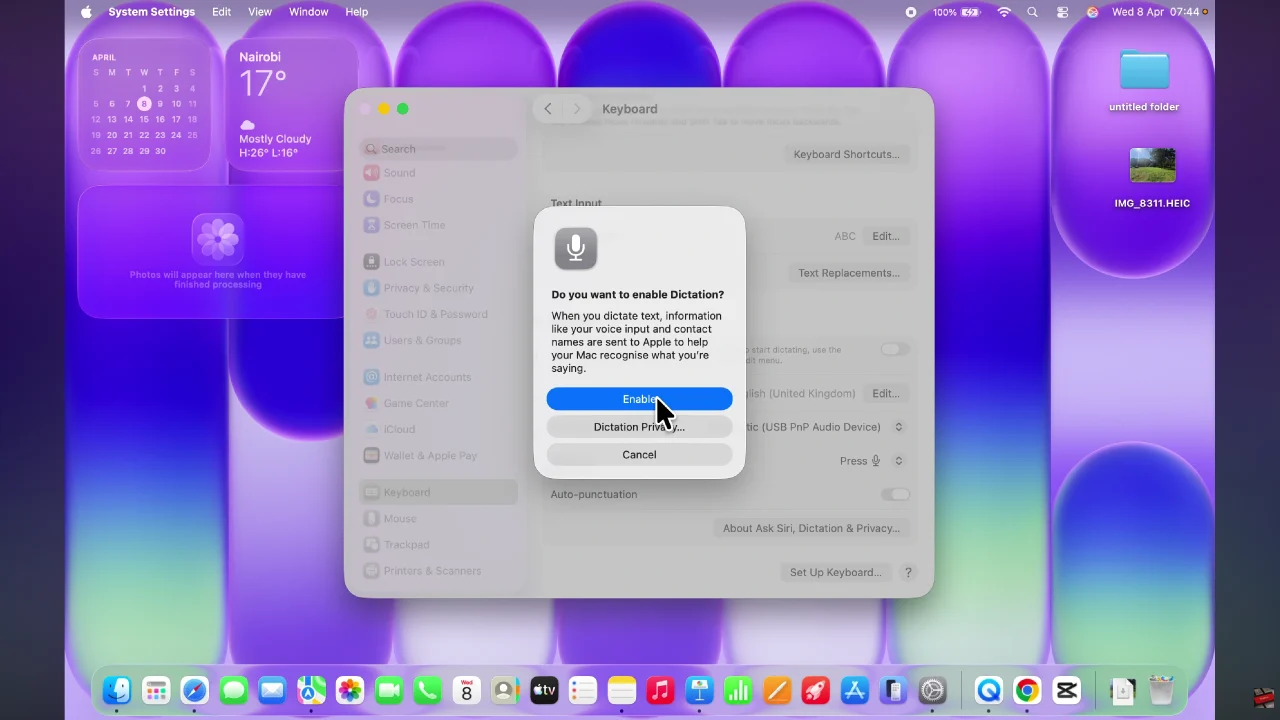The height and width of the screenshot is (720, 1280).
Task: Open Music from the Dock
Action: (660, 690)
